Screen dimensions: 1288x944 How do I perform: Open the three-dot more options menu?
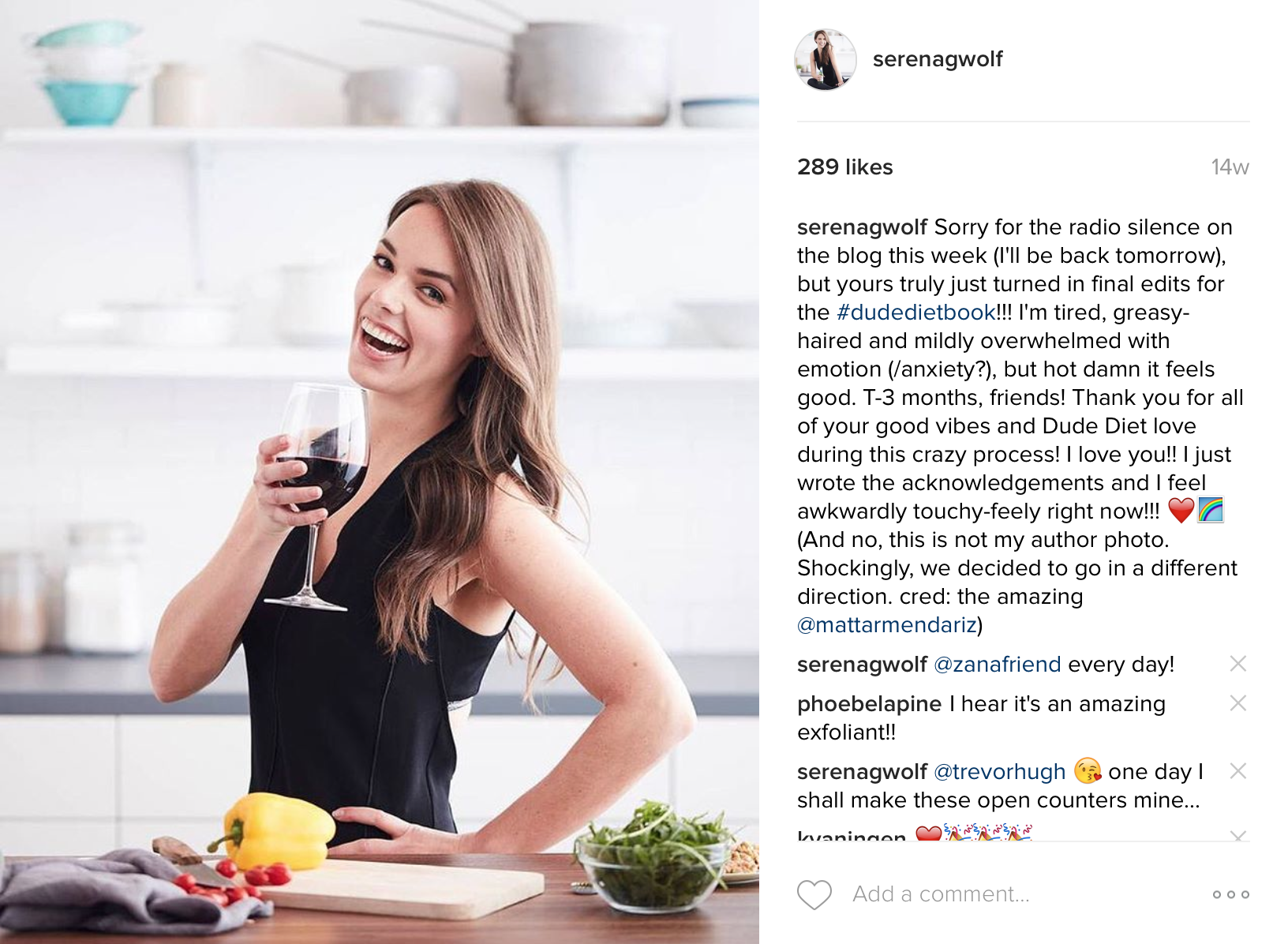click(x=1231, y=894)
